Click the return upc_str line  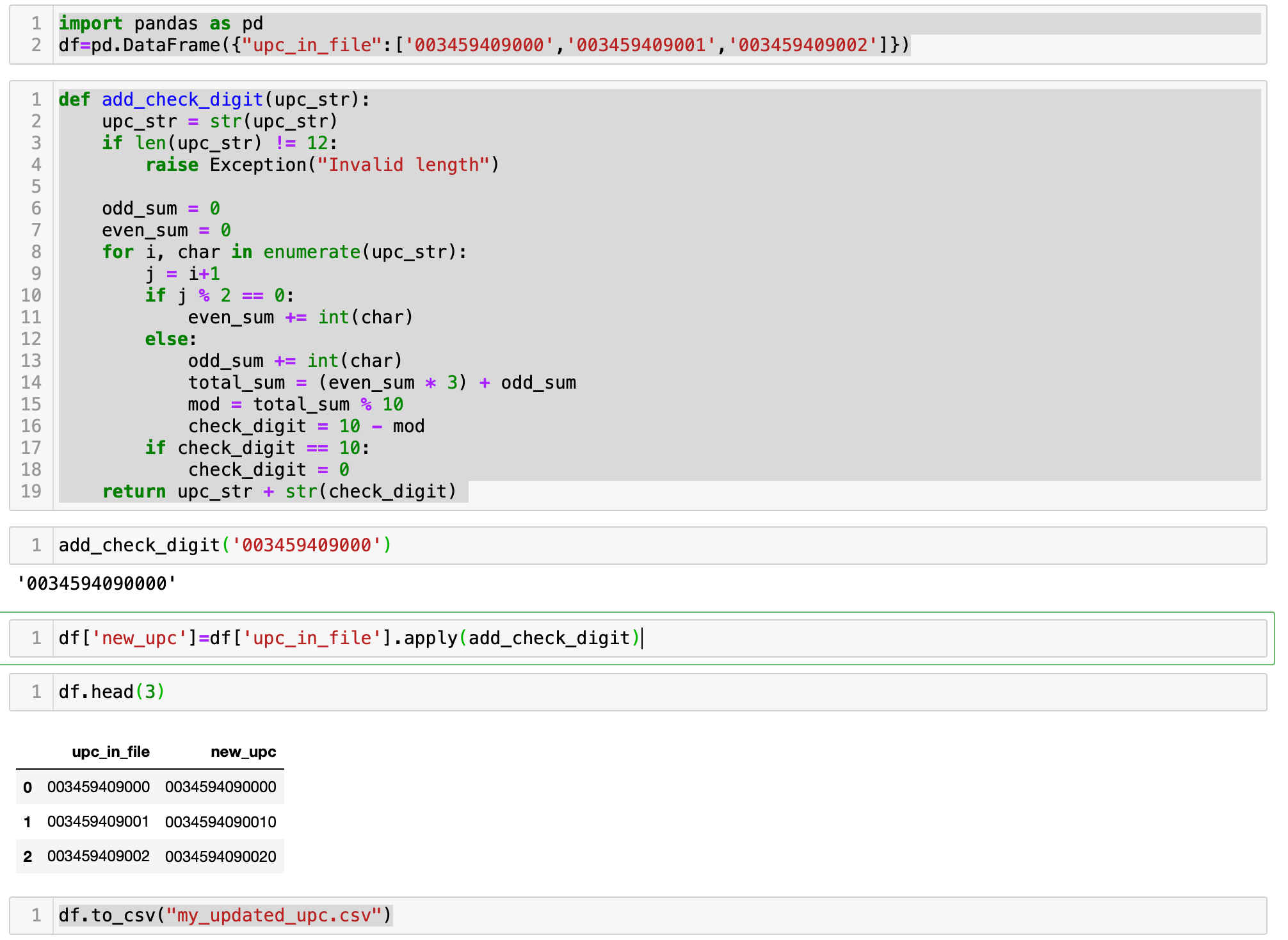point(279,492)
